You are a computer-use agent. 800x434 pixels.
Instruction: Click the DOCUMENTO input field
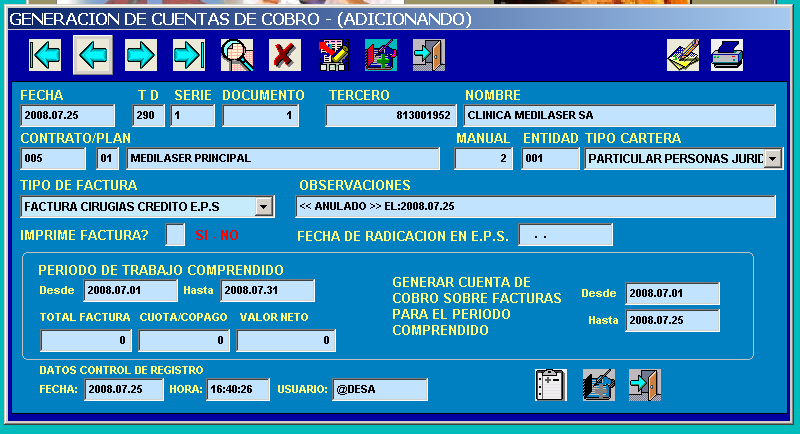(x=260, y=115)
